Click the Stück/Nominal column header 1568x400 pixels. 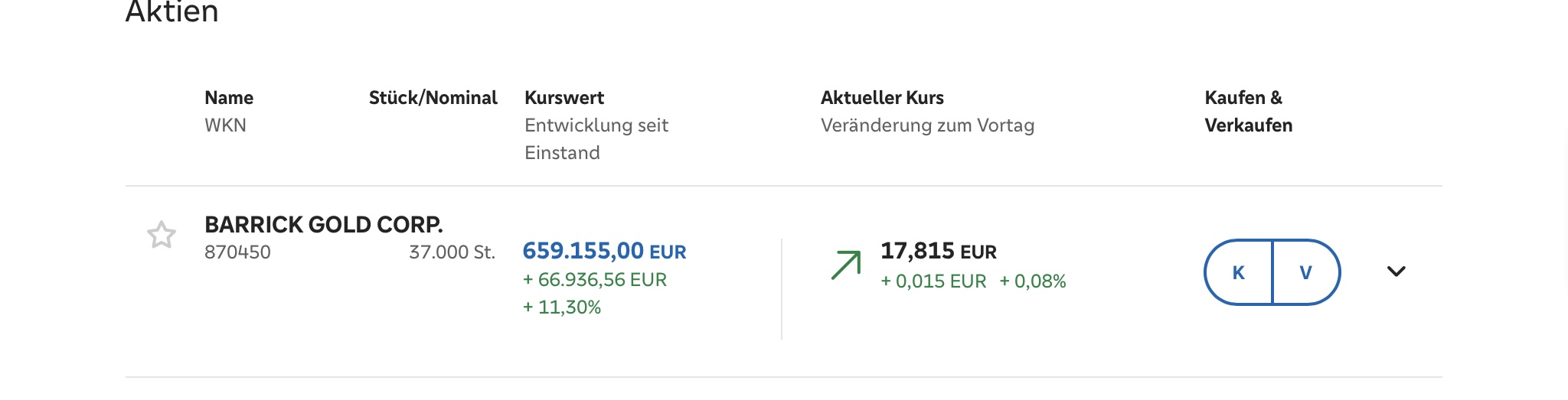[x=433, y=98]
